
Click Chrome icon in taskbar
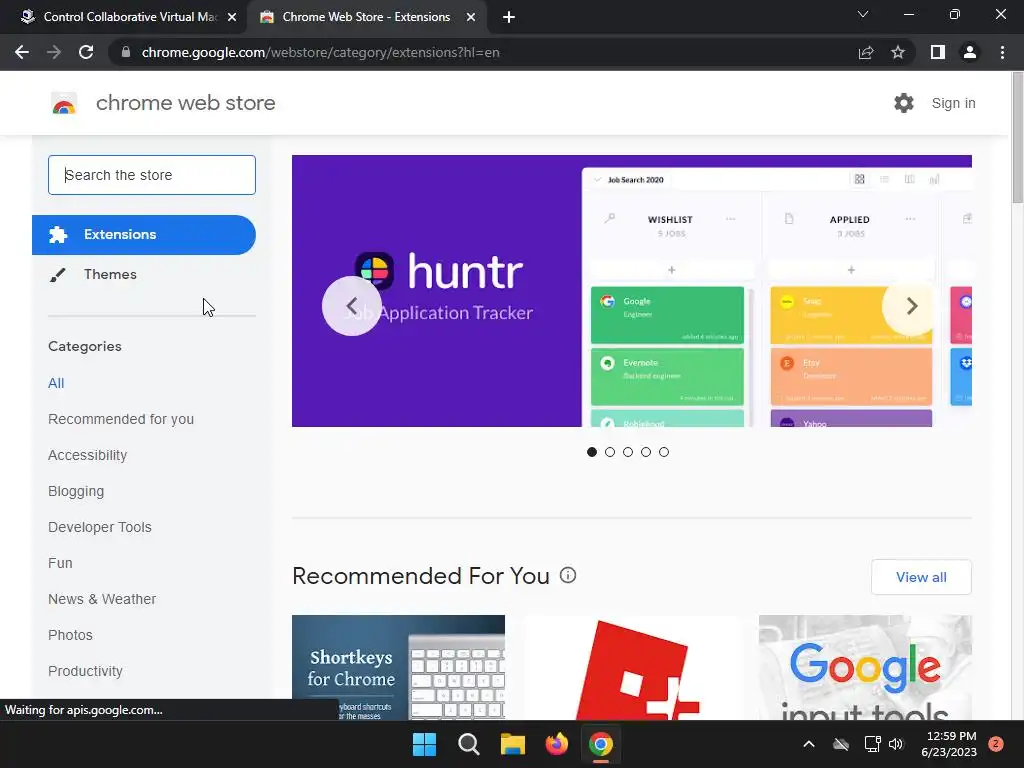click(x=601, y=744)
